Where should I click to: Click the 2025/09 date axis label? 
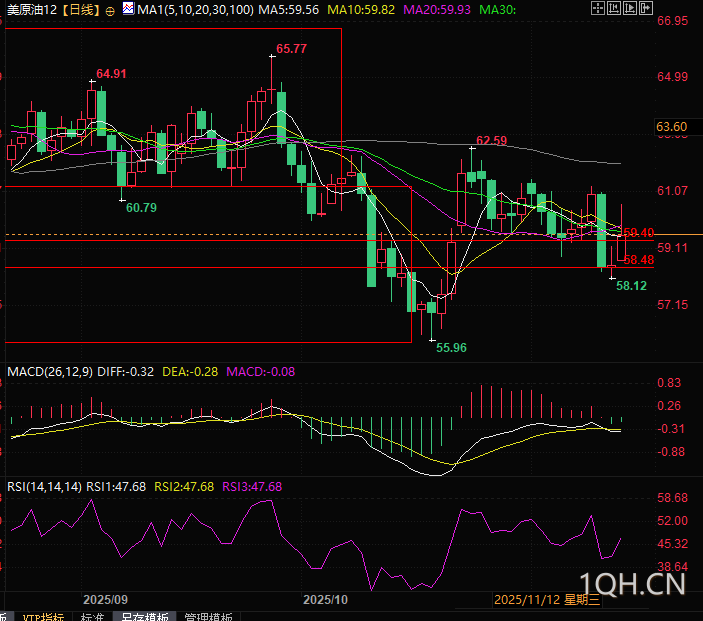[105, 599]
